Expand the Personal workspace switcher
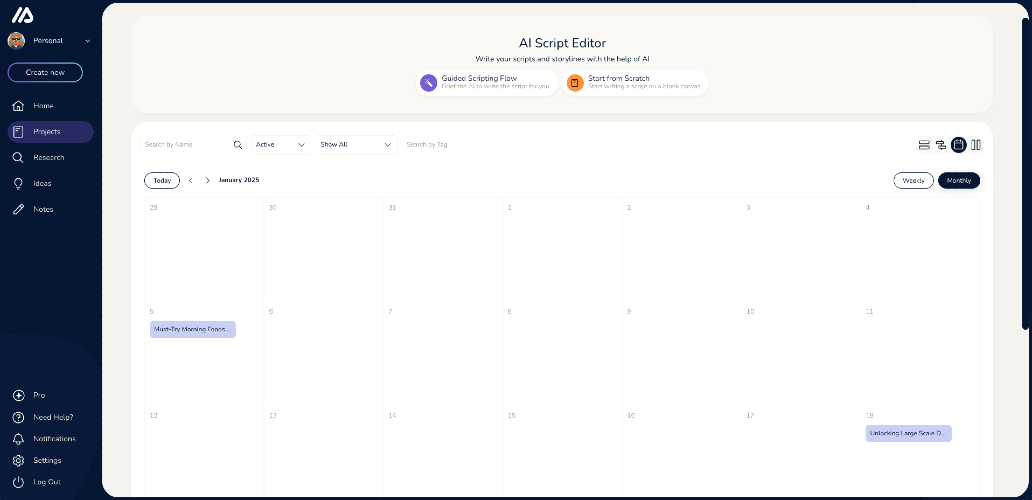 pos(88,41)
